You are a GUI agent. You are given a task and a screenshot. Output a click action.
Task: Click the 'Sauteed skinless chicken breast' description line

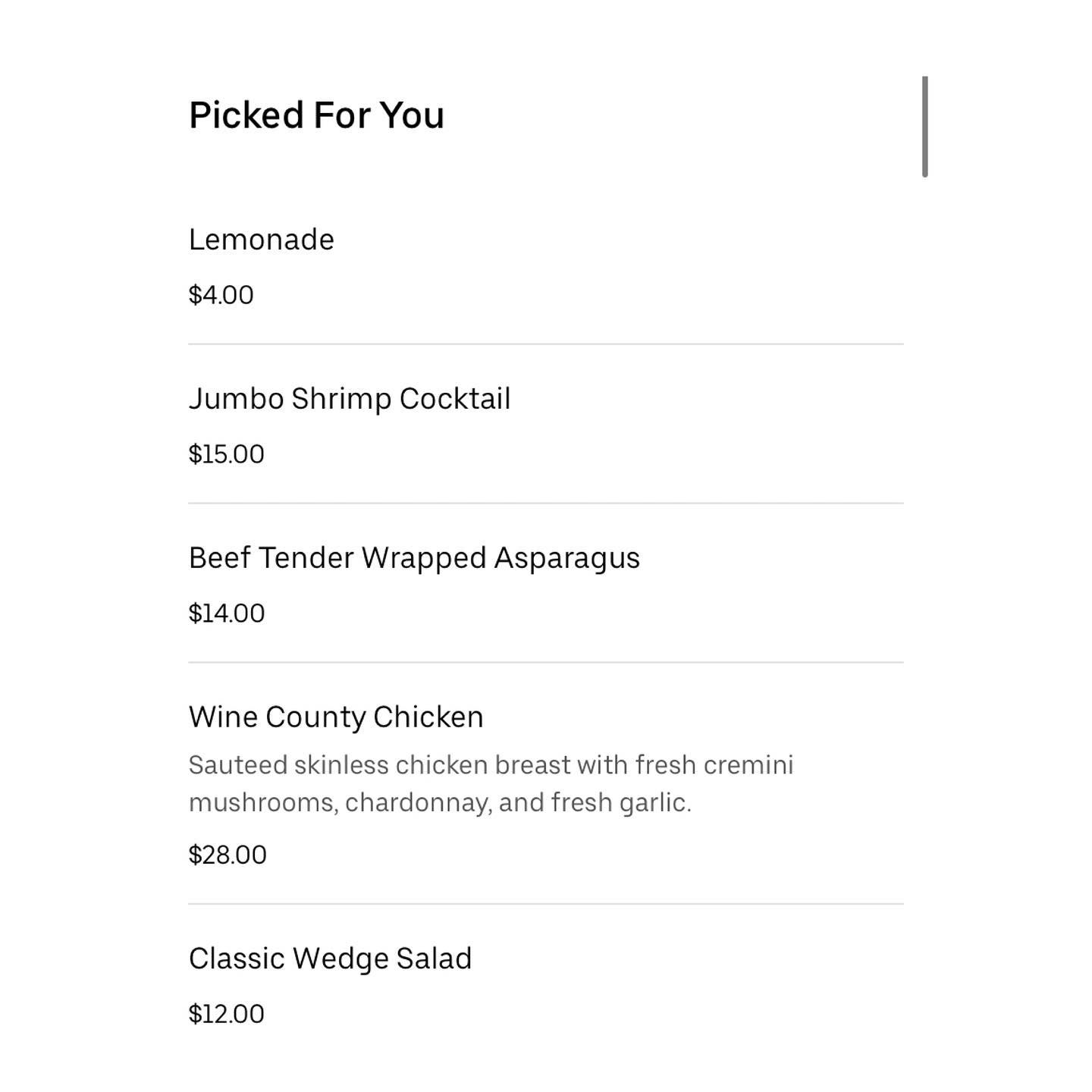point(491,765)
